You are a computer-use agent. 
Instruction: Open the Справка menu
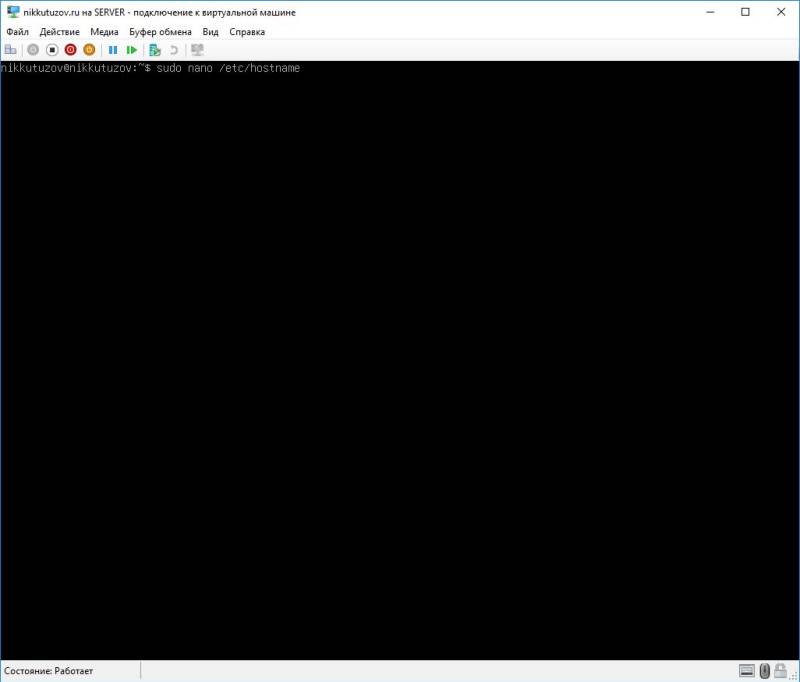pos(245,31)
